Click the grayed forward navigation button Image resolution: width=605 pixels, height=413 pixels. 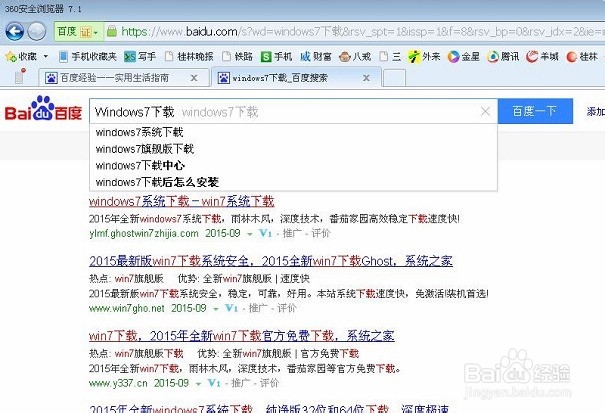(x=37, y=32)
